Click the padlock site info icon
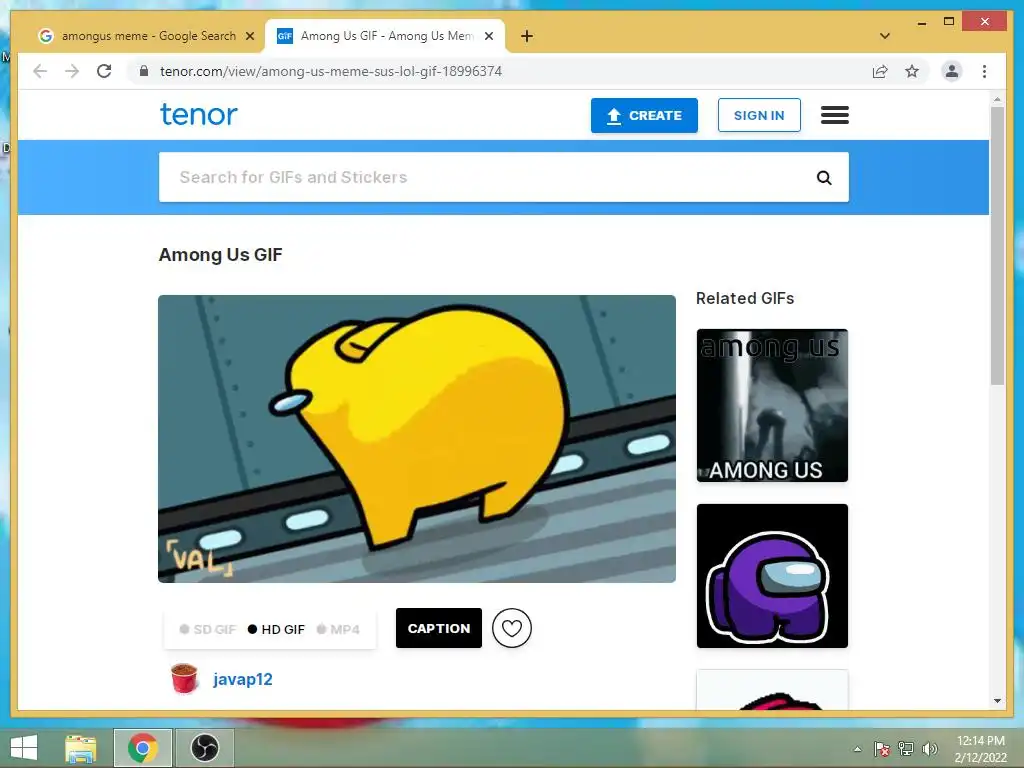The height and width of the screenshot is (768, 1024). pyautogui.click(x=144, y=71)
